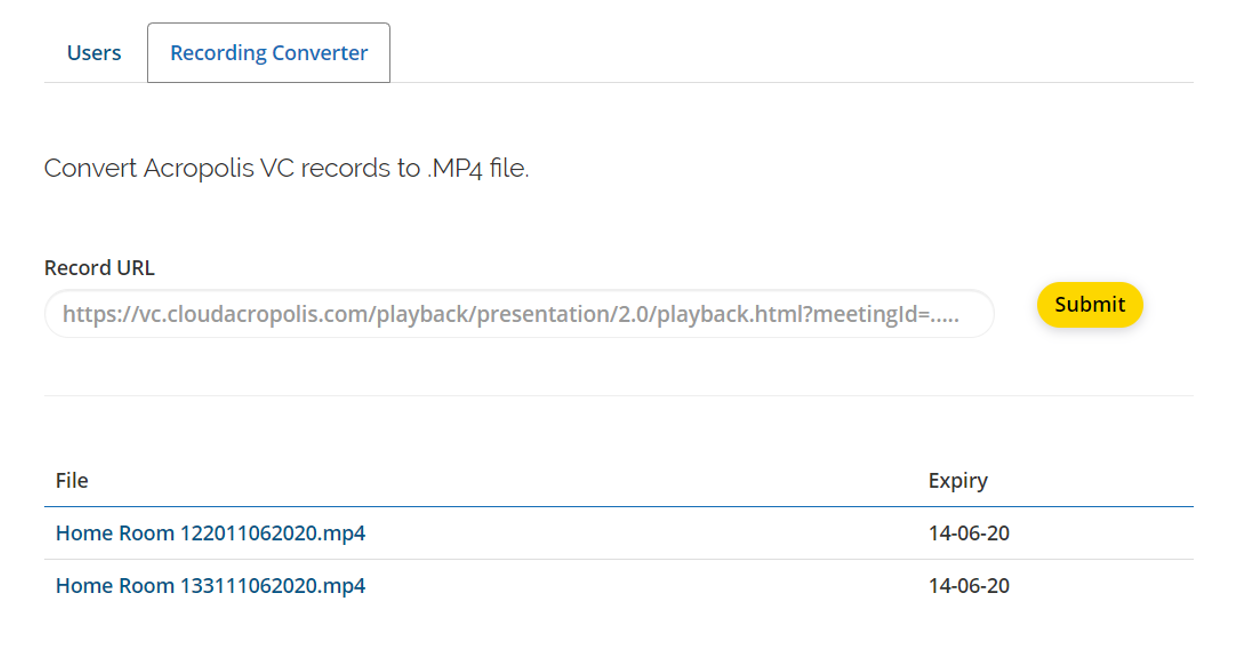The image size is (1245, 666).
Task: Click the Convert Acropolis VC records heading
Action: point(286,168)
